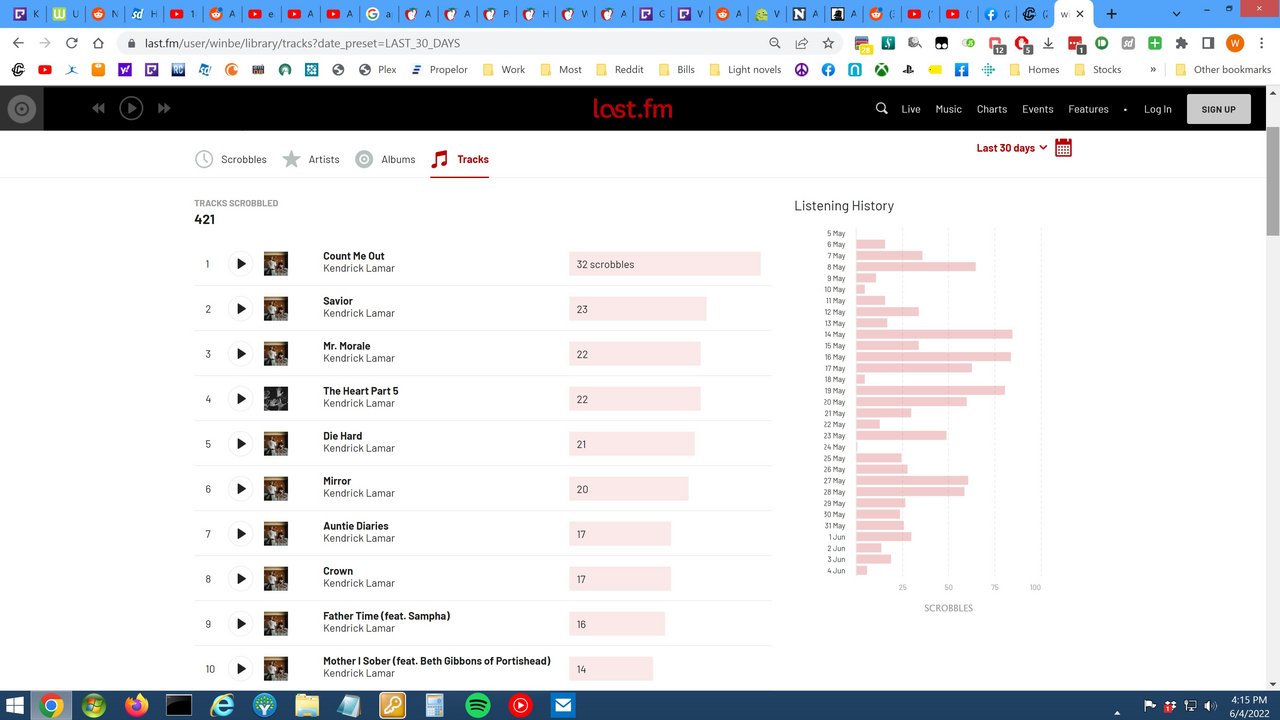Viewport: 1280px width, 720px height.
Task: Open the tab search dropdown arrow
Action: 1177,14
